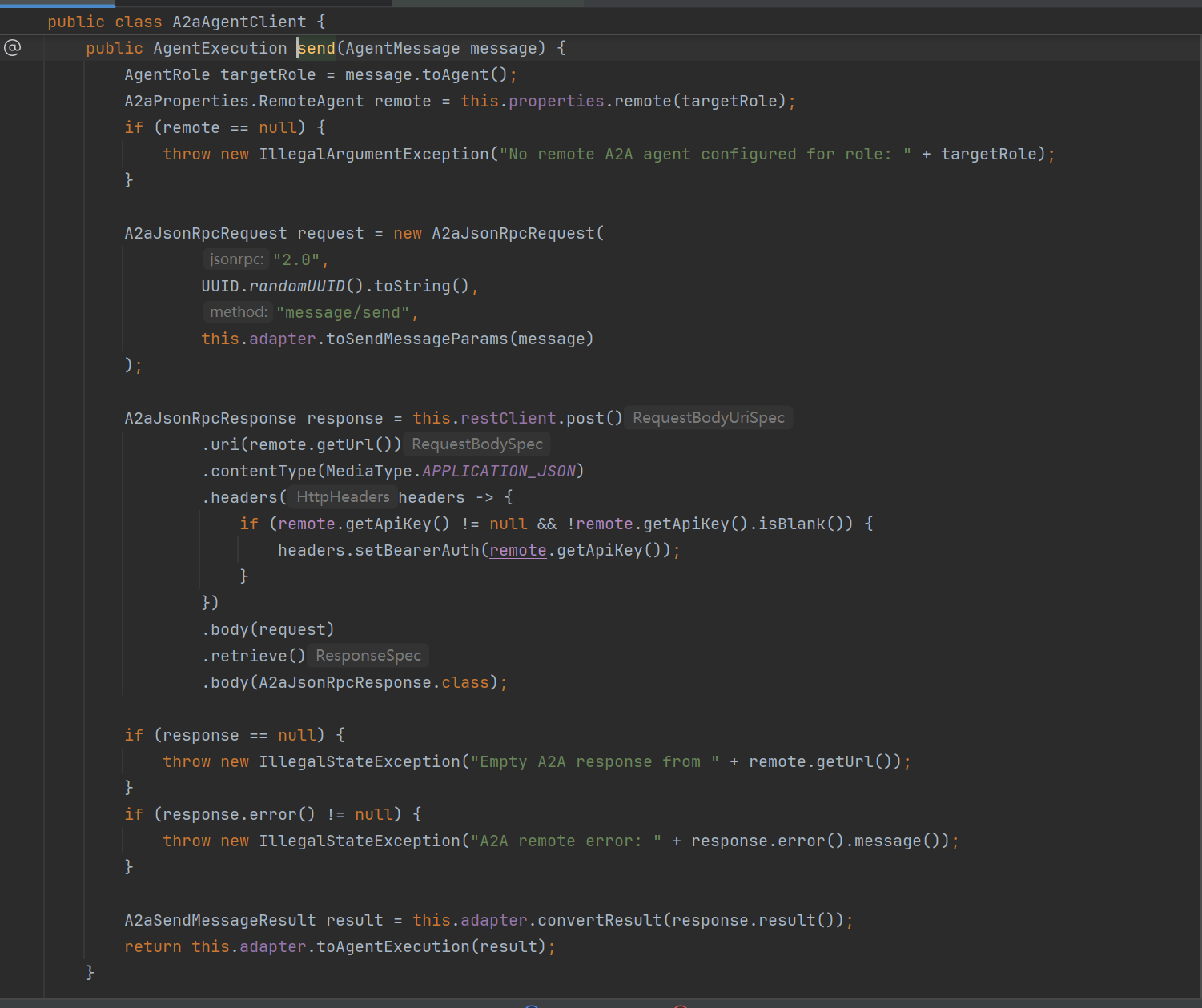1202x1008 pixels.
Task: Click the RequestBodyUriSpec inlay hint
Action: [709, 418]
